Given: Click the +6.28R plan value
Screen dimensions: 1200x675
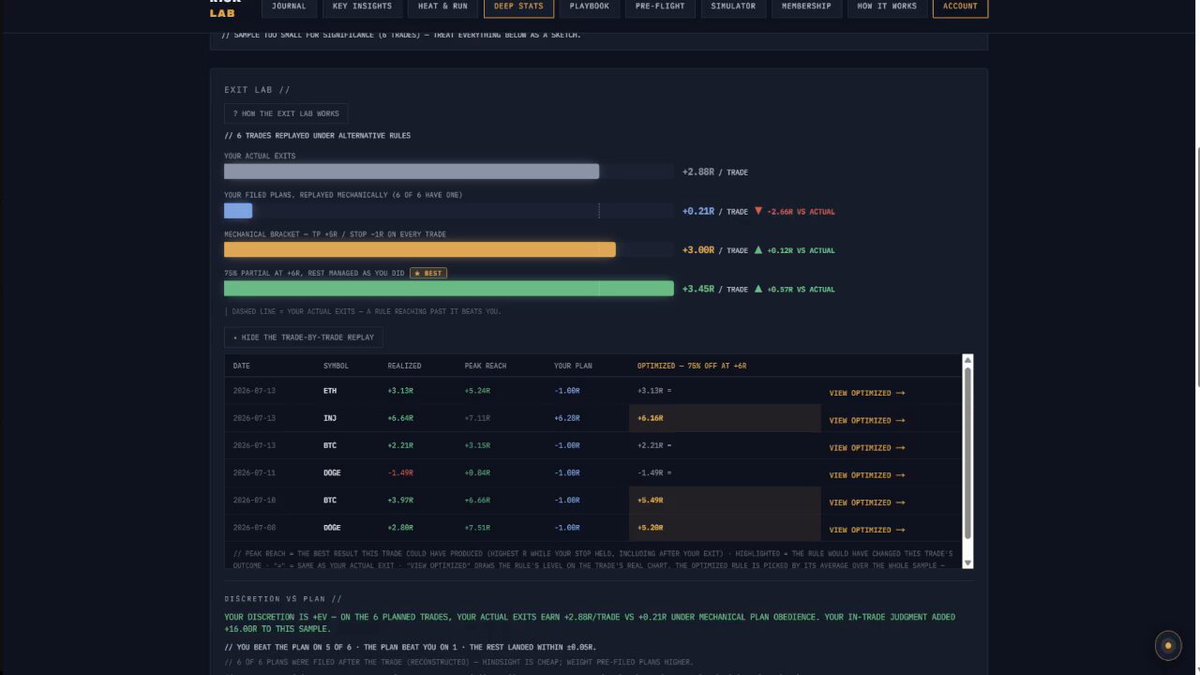Looking at the screenshot, I should click(x=567, y=420).
